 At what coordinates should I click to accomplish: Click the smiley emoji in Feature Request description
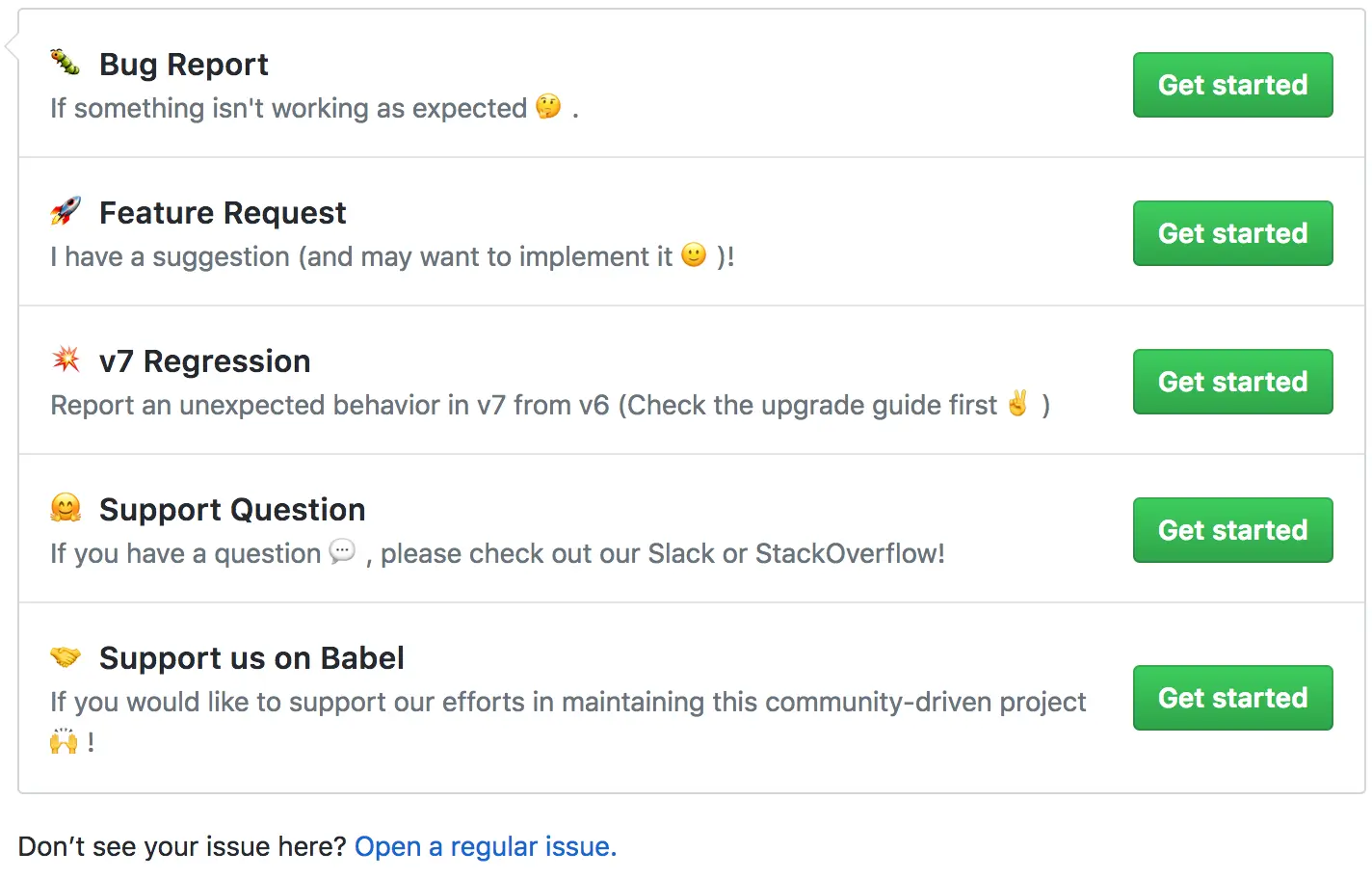click(694, 255)
